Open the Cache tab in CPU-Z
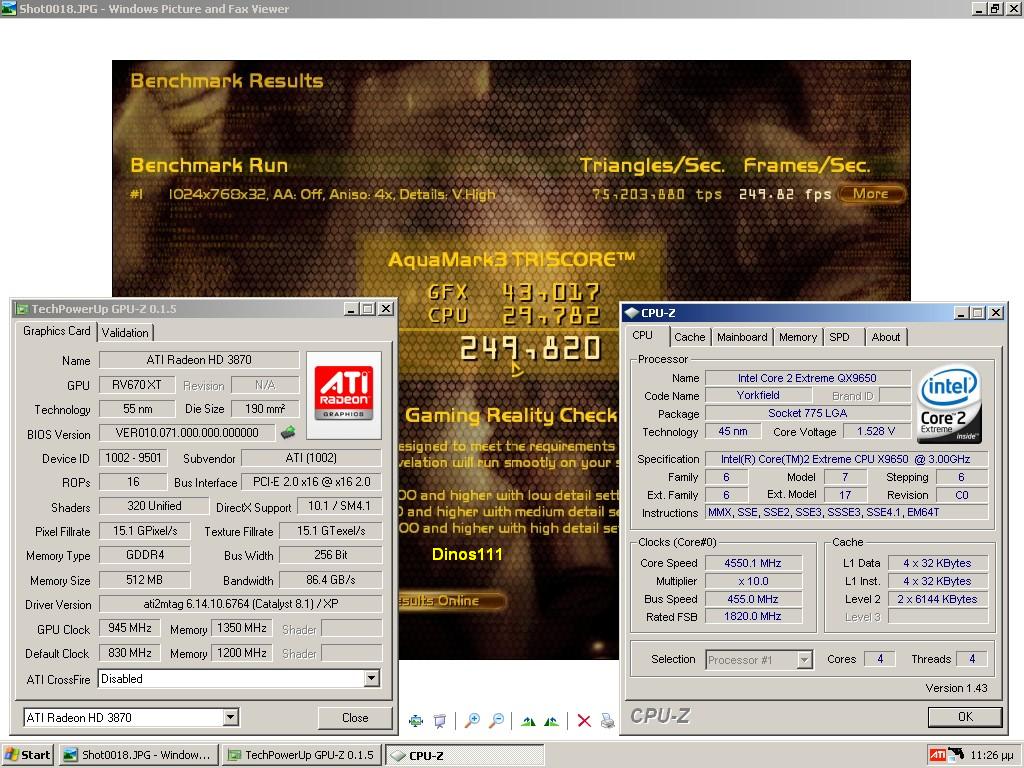Screen dimensions: 1024x768 690,337
